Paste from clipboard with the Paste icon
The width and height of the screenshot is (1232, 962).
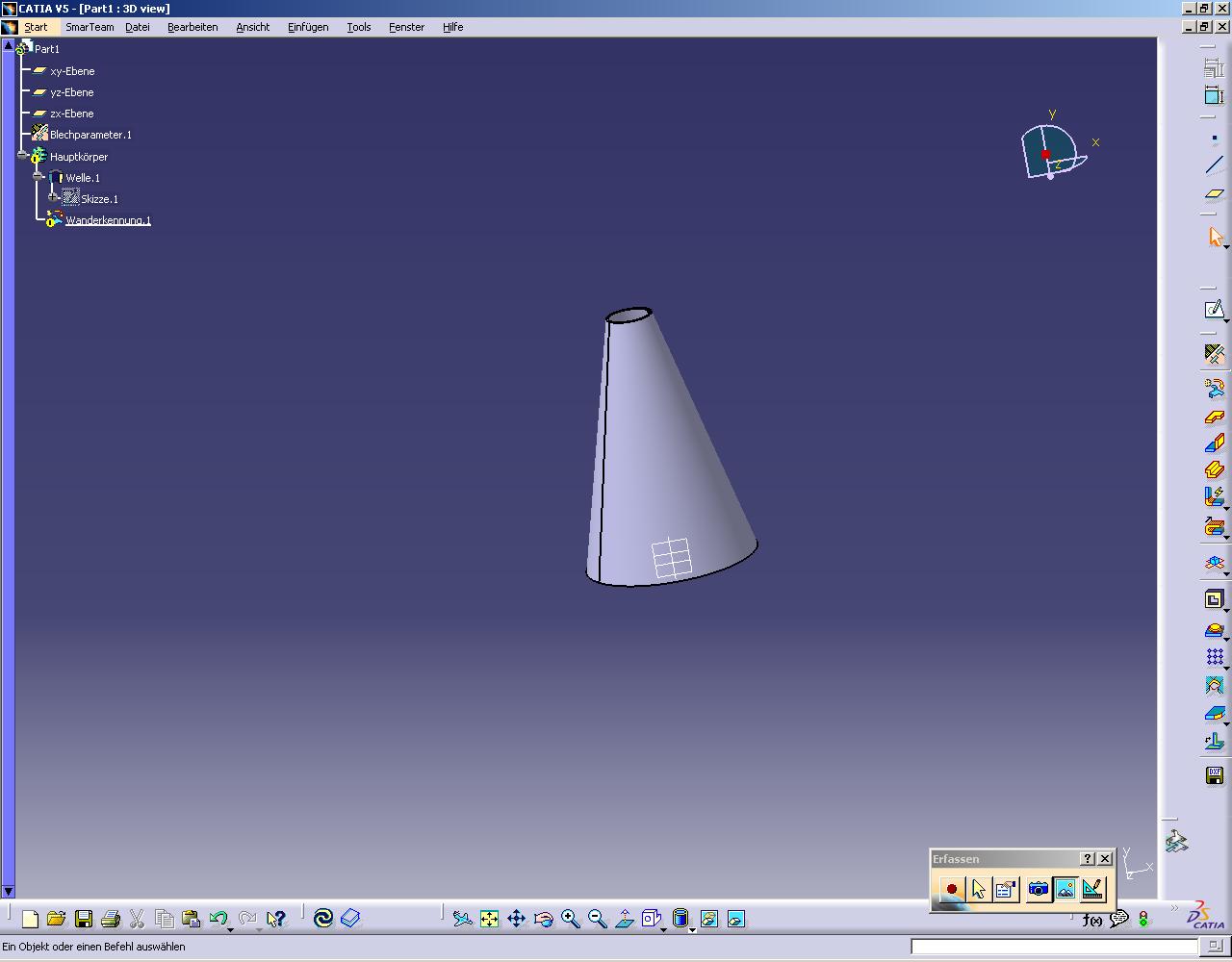191,919
